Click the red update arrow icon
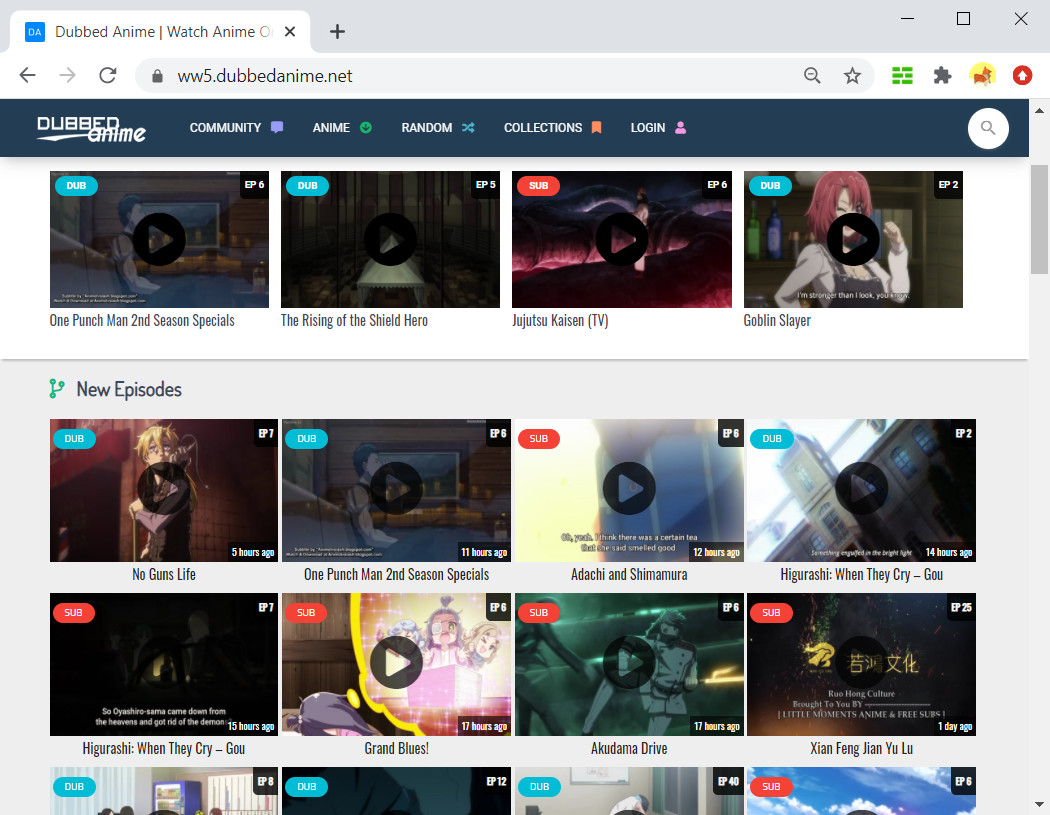 click(x=1022, y=76)
